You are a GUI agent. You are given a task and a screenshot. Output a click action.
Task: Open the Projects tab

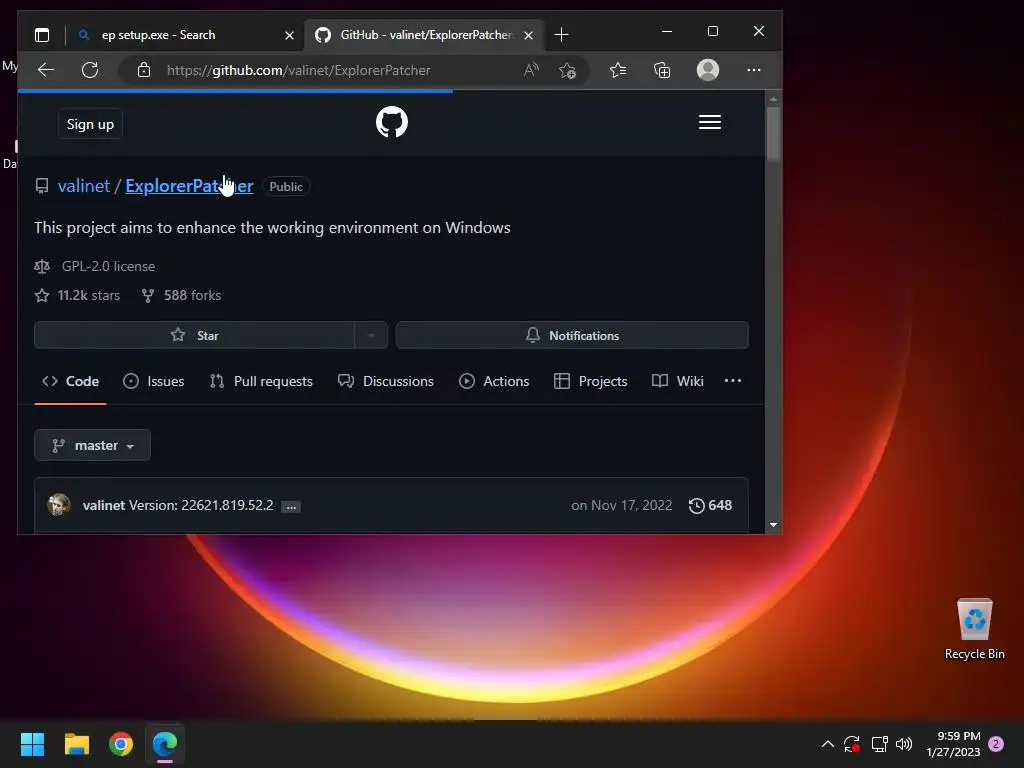tap(590, 381)
